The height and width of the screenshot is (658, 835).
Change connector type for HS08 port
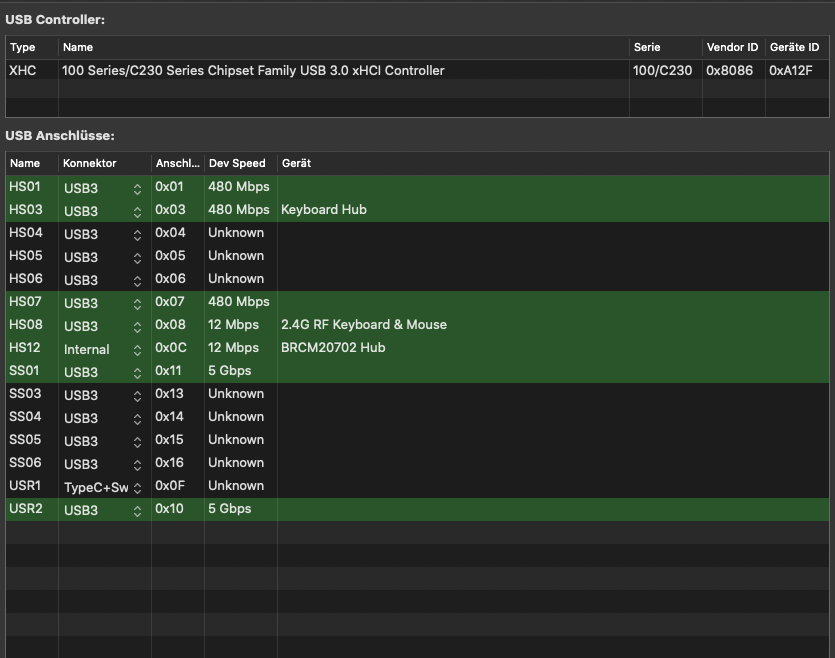click(x=137, y=326)
